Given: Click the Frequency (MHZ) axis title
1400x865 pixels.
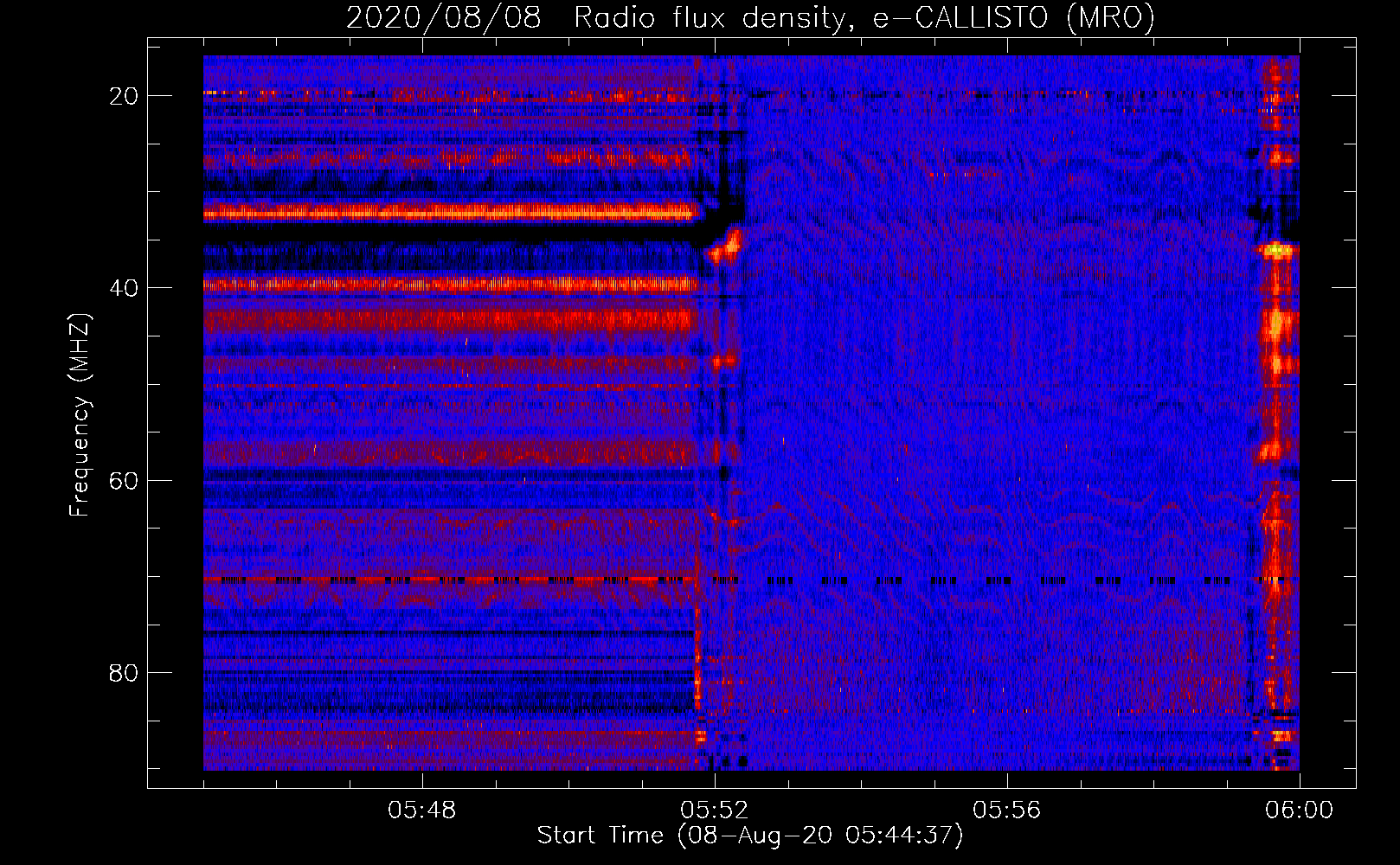Looking at the screenshot, I should click(x=80, y=414).
